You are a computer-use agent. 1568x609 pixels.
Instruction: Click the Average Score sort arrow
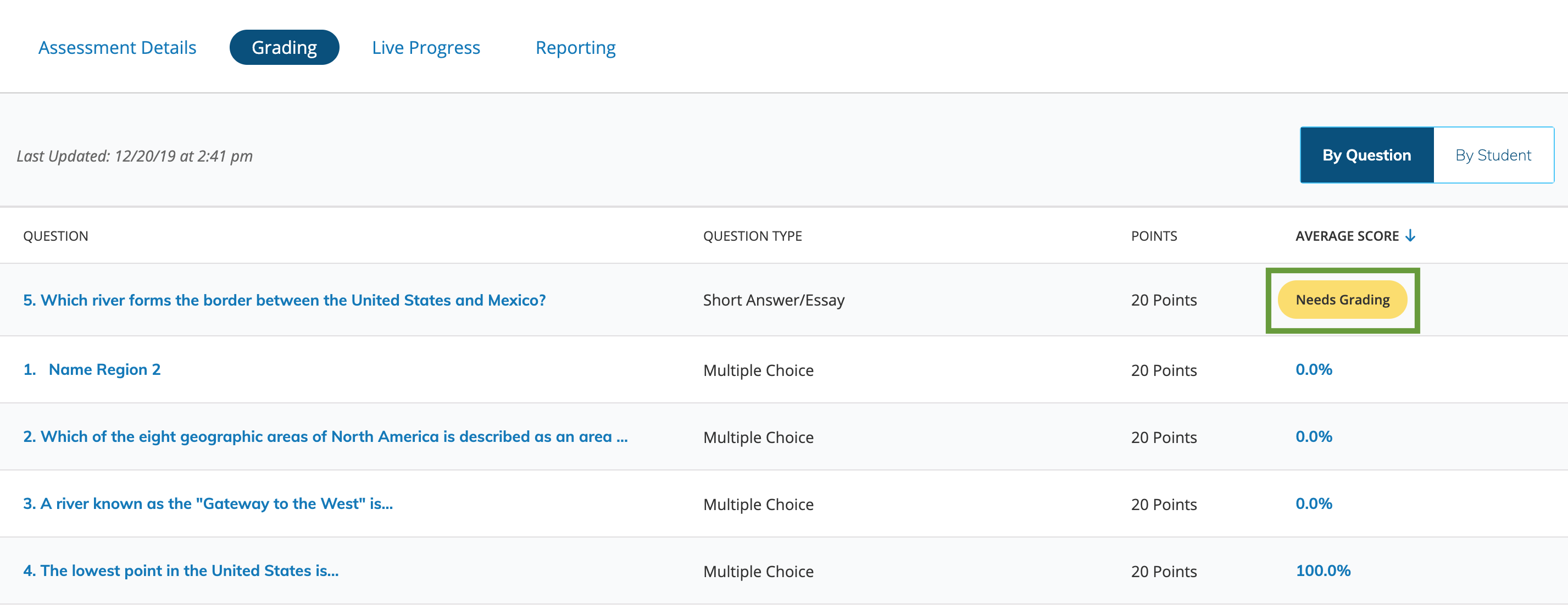point(1410,236)
